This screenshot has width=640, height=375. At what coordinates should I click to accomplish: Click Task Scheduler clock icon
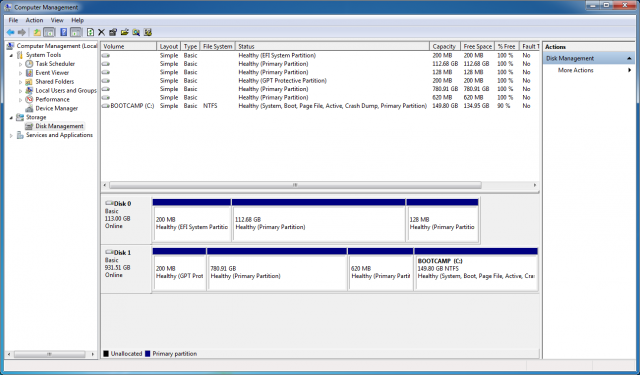(x=29, y=64)
